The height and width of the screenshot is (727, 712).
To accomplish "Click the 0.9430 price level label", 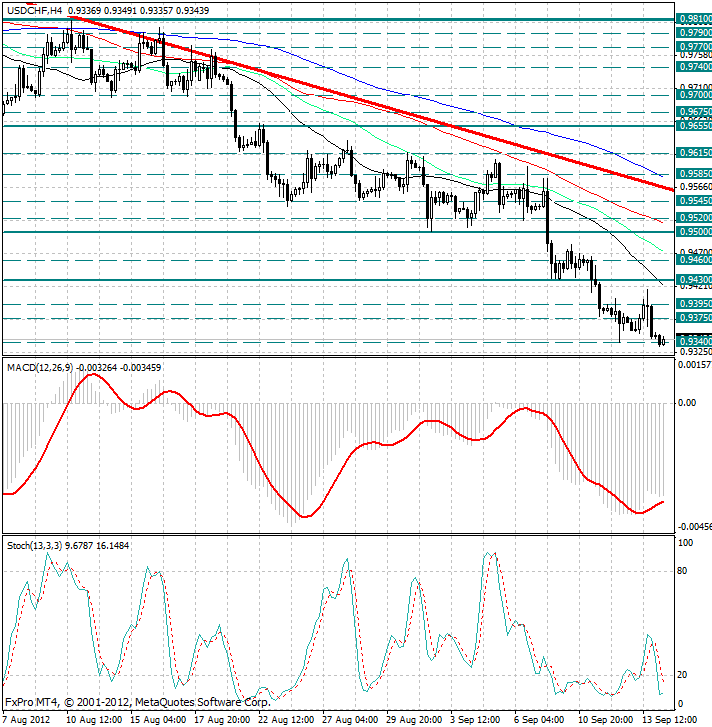I will 694,280.
